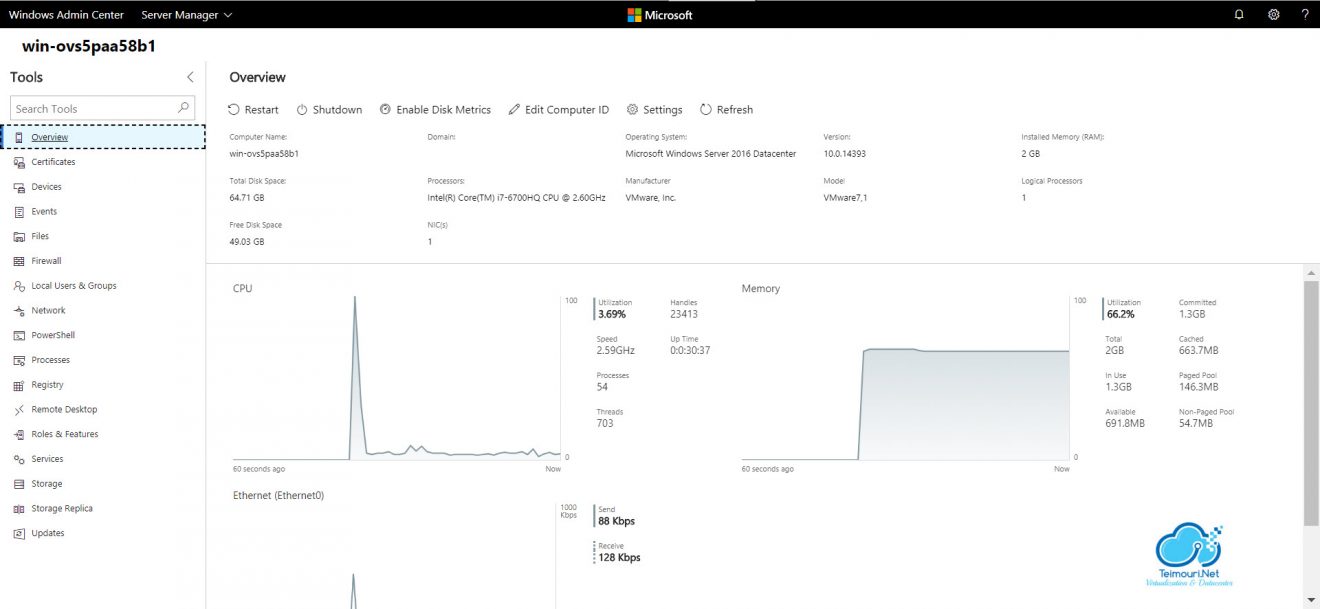Open the settings gear in header

tap(1273, 15)
